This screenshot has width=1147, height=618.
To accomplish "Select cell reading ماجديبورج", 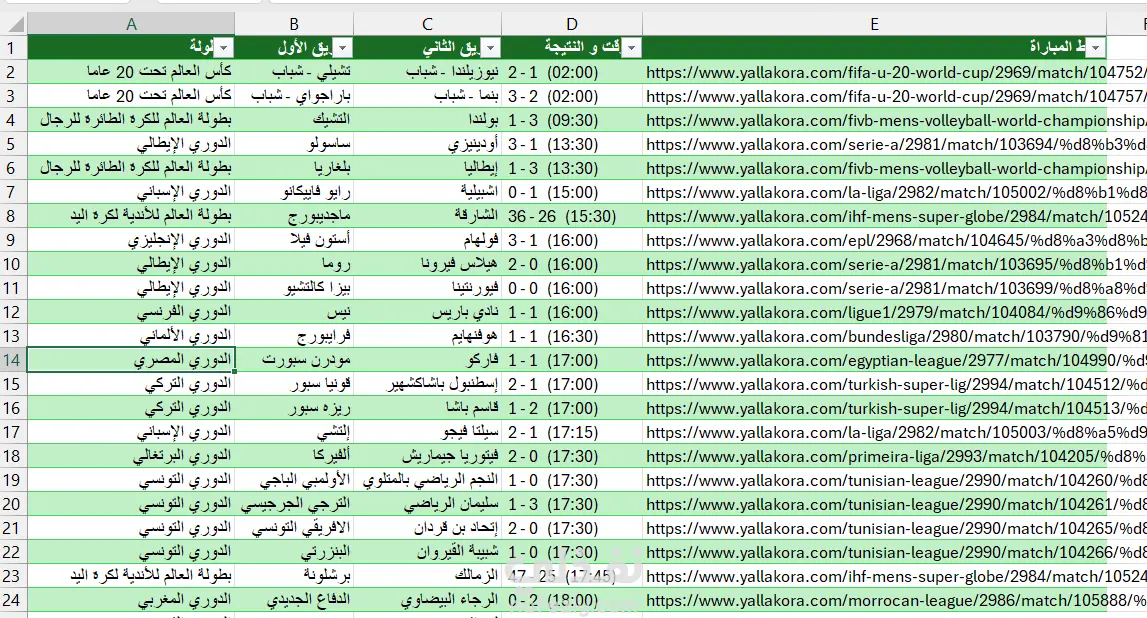I will [294, 216].
